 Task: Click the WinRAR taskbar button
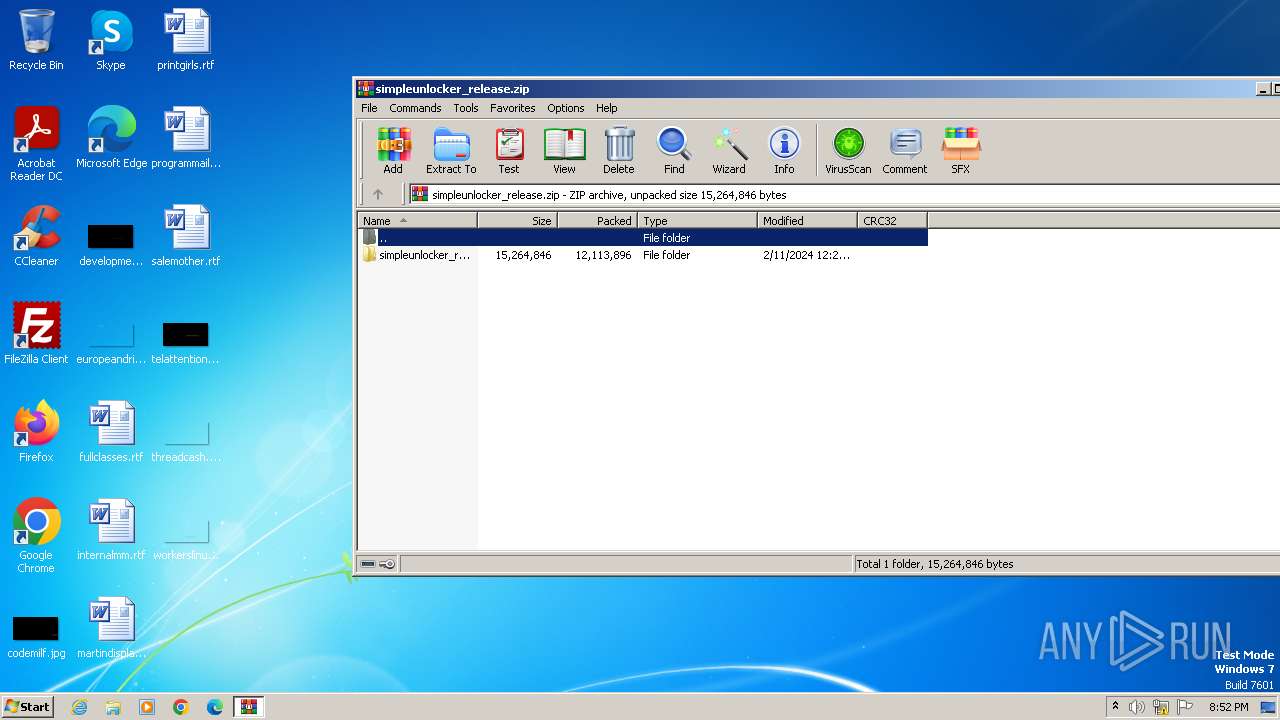click(x=249, y=707)
